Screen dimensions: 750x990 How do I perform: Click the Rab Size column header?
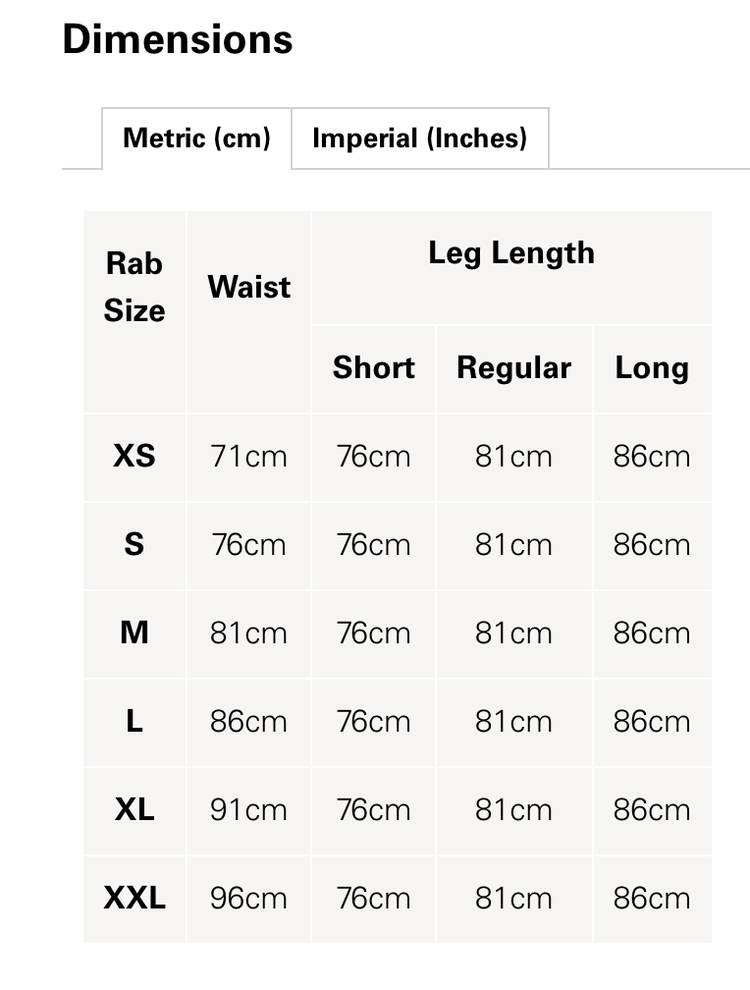click(134, 287)
